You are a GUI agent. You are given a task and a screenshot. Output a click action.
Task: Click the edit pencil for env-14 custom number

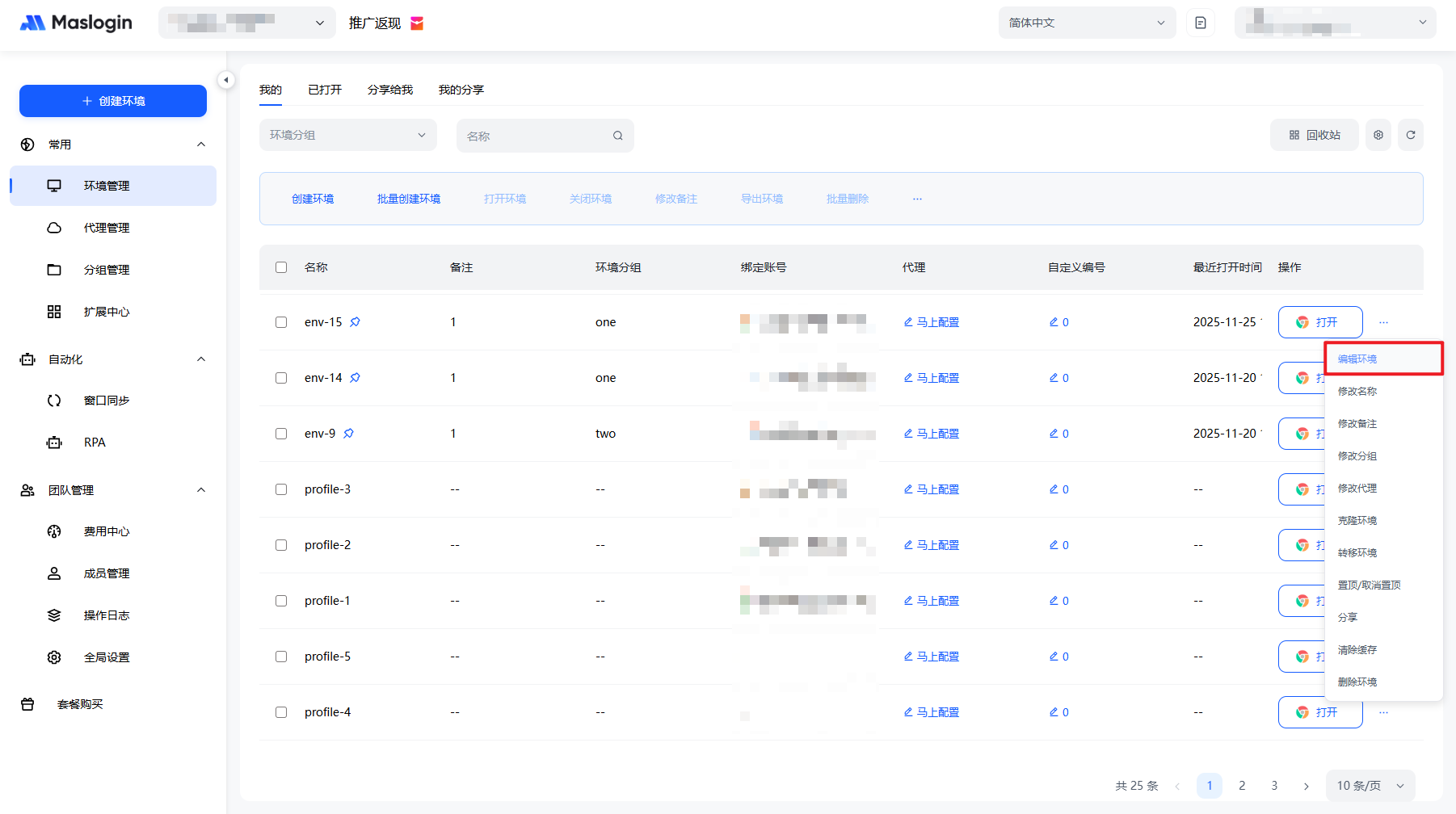pos(1054,378)
